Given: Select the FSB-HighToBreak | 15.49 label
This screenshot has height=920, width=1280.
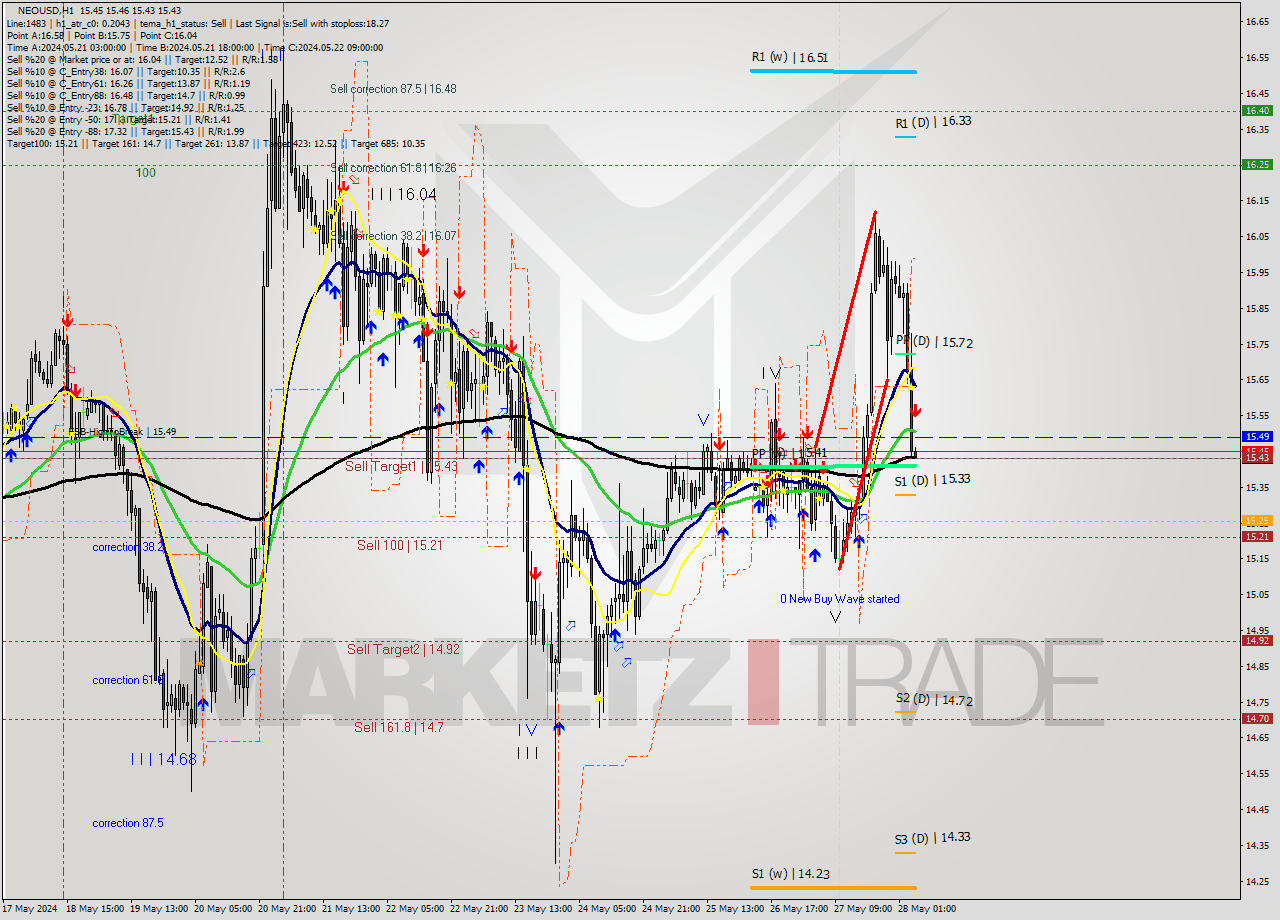Looking at the screenshot, I should tap(122, 432).
